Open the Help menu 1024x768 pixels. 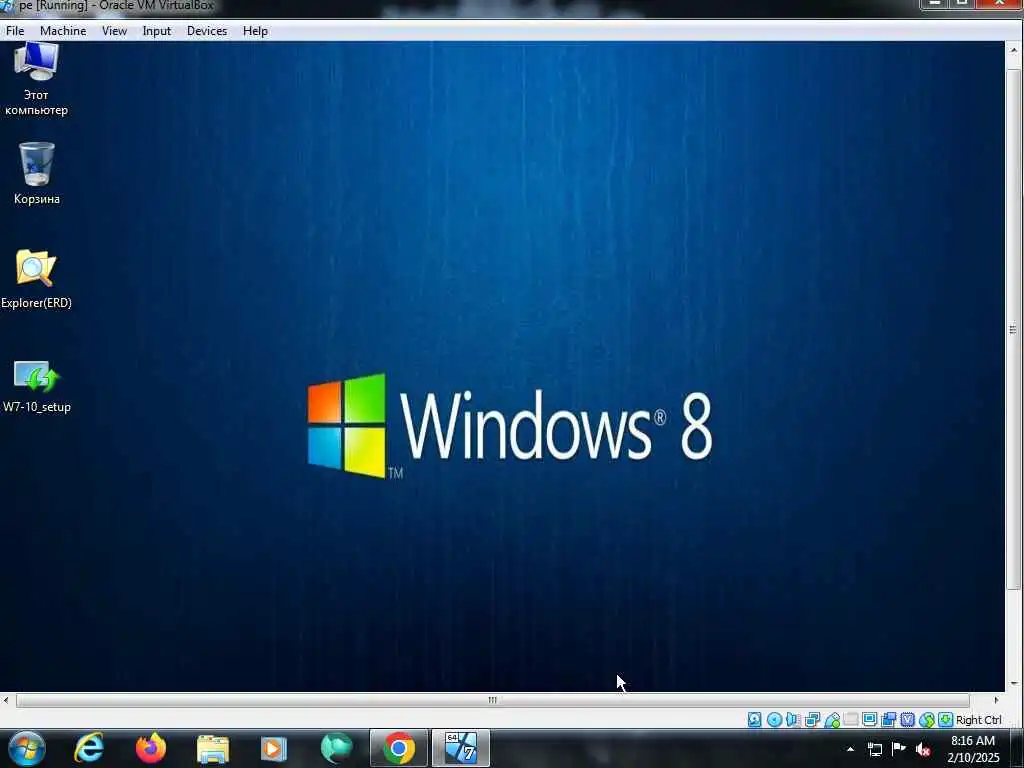[255, 31]
